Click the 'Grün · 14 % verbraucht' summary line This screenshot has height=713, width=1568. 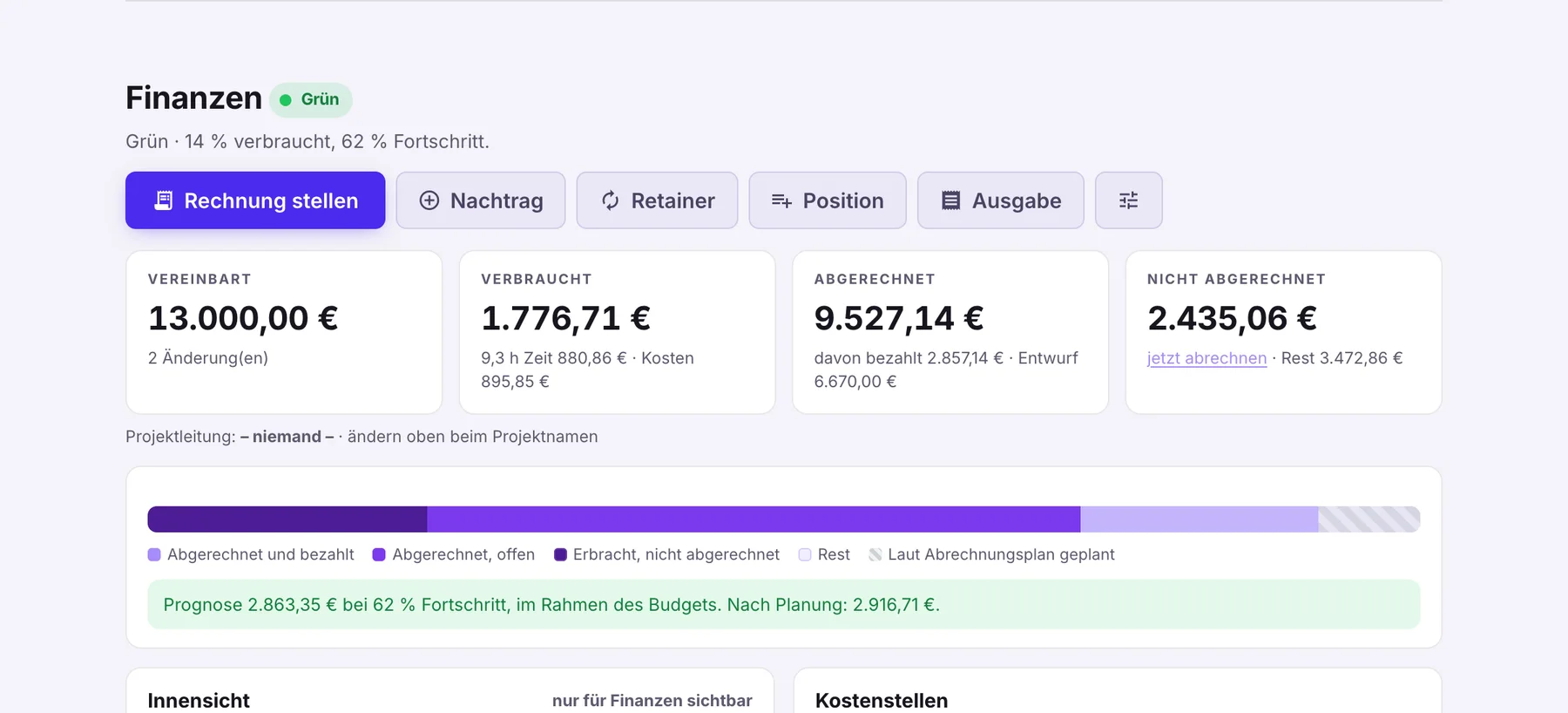coord(308,142)
